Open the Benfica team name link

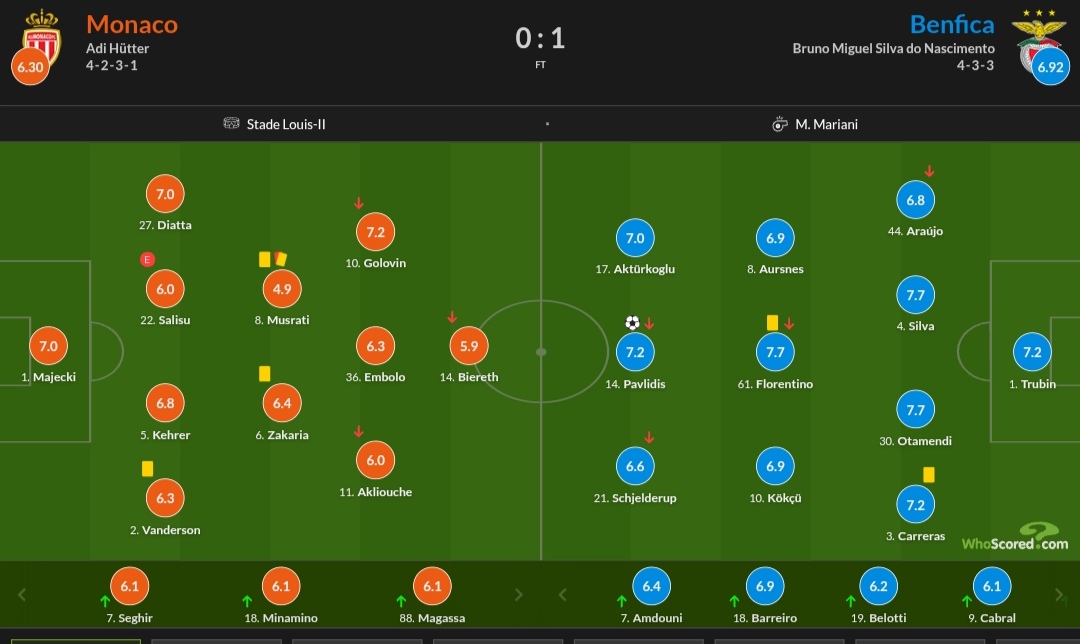(x=952, y=25)
